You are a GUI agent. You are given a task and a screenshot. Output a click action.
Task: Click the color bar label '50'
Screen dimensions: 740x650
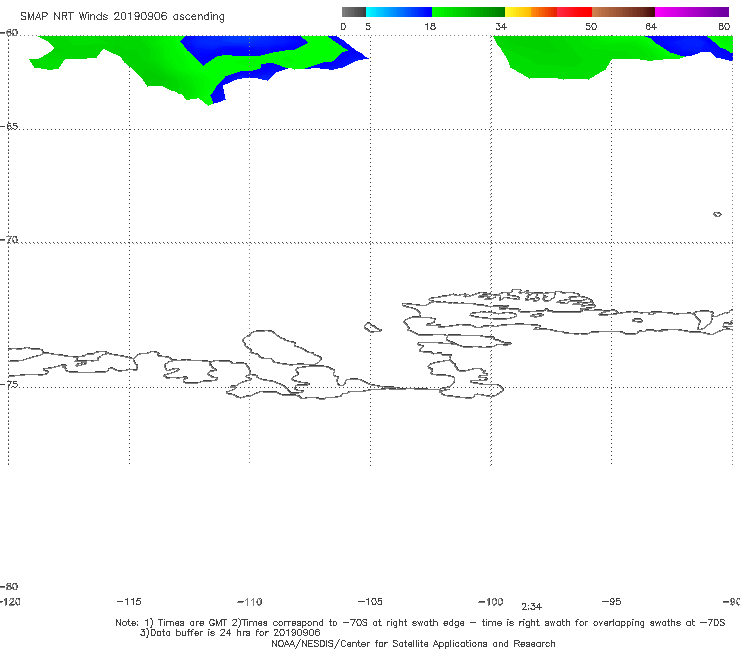pyautogui.click(x=591, y=26)
